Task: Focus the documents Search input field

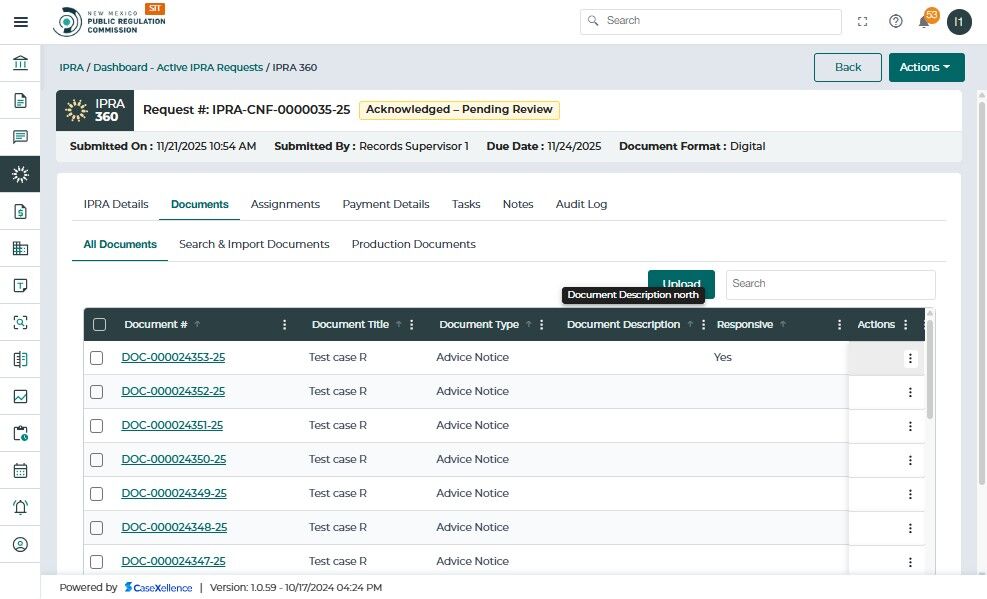Action: 830,284
